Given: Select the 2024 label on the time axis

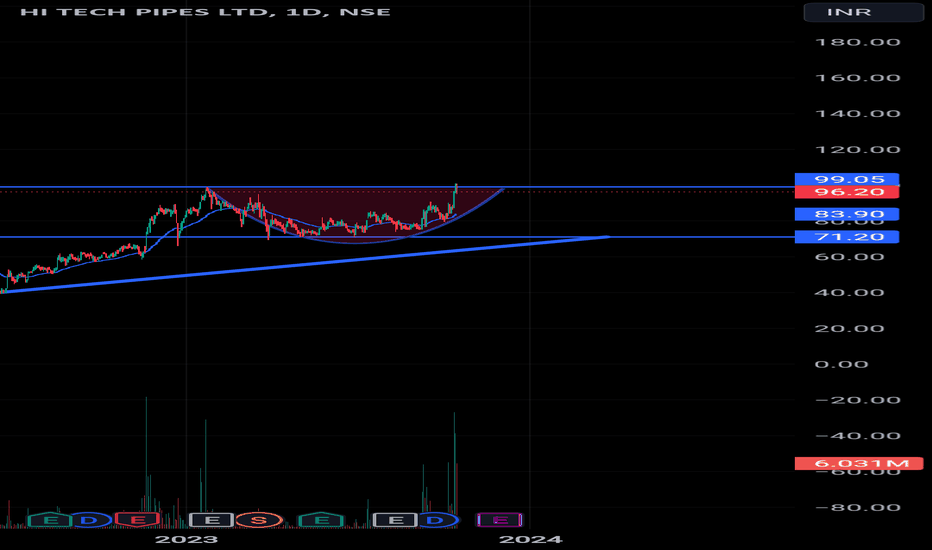Looking at the screenshot, I should pyautogui.click(x=530, y=539).
